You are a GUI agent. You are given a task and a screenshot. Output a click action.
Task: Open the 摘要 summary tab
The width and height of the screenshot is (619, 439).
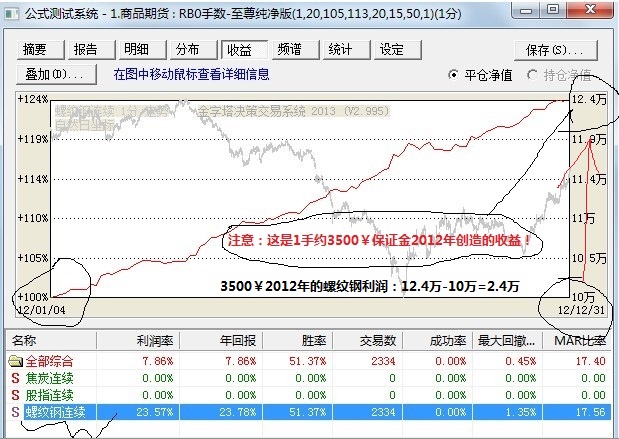40,50
